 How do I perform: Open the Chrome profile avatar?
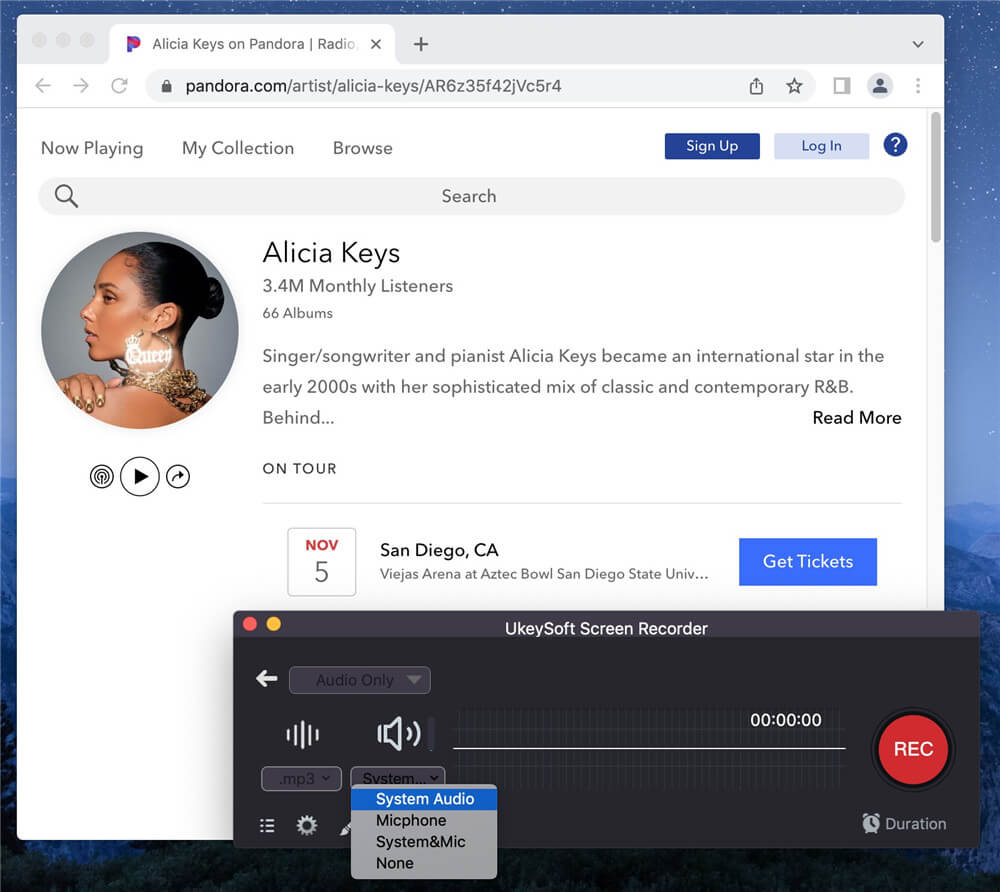click(880, 85)
